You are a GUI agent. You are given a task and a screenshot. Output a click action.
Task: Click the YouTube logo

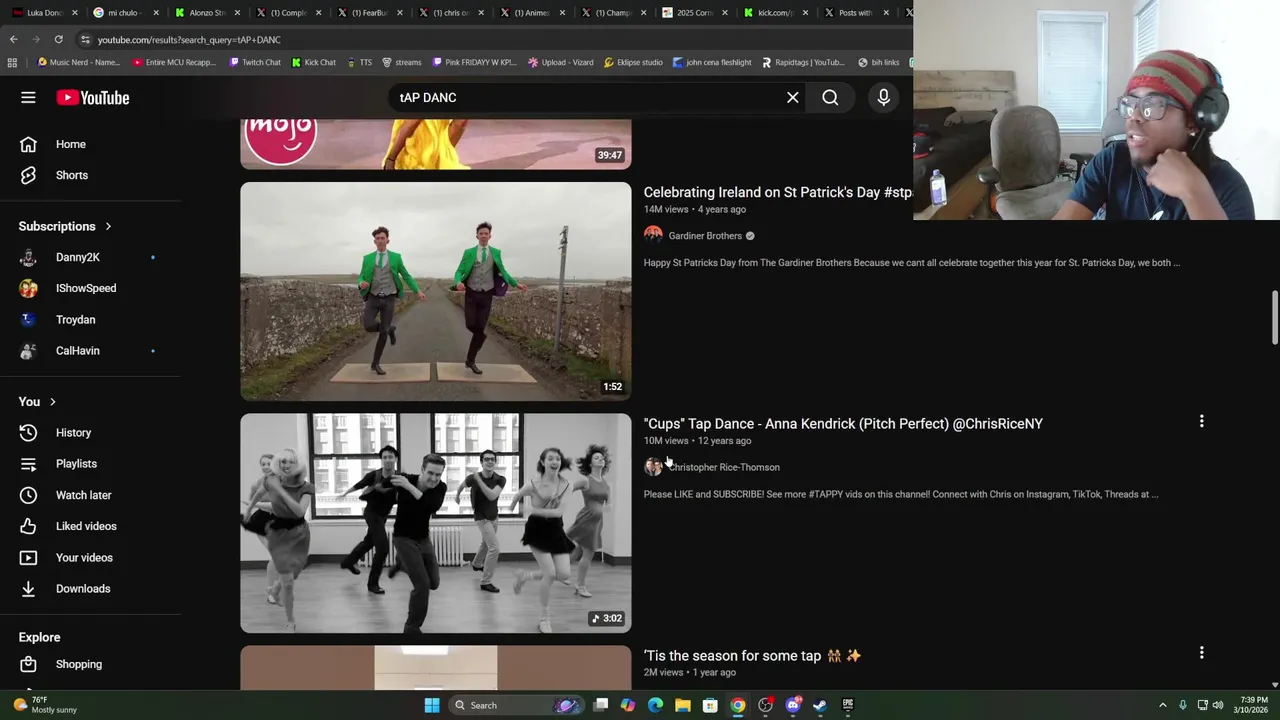(x=93, y=97)
